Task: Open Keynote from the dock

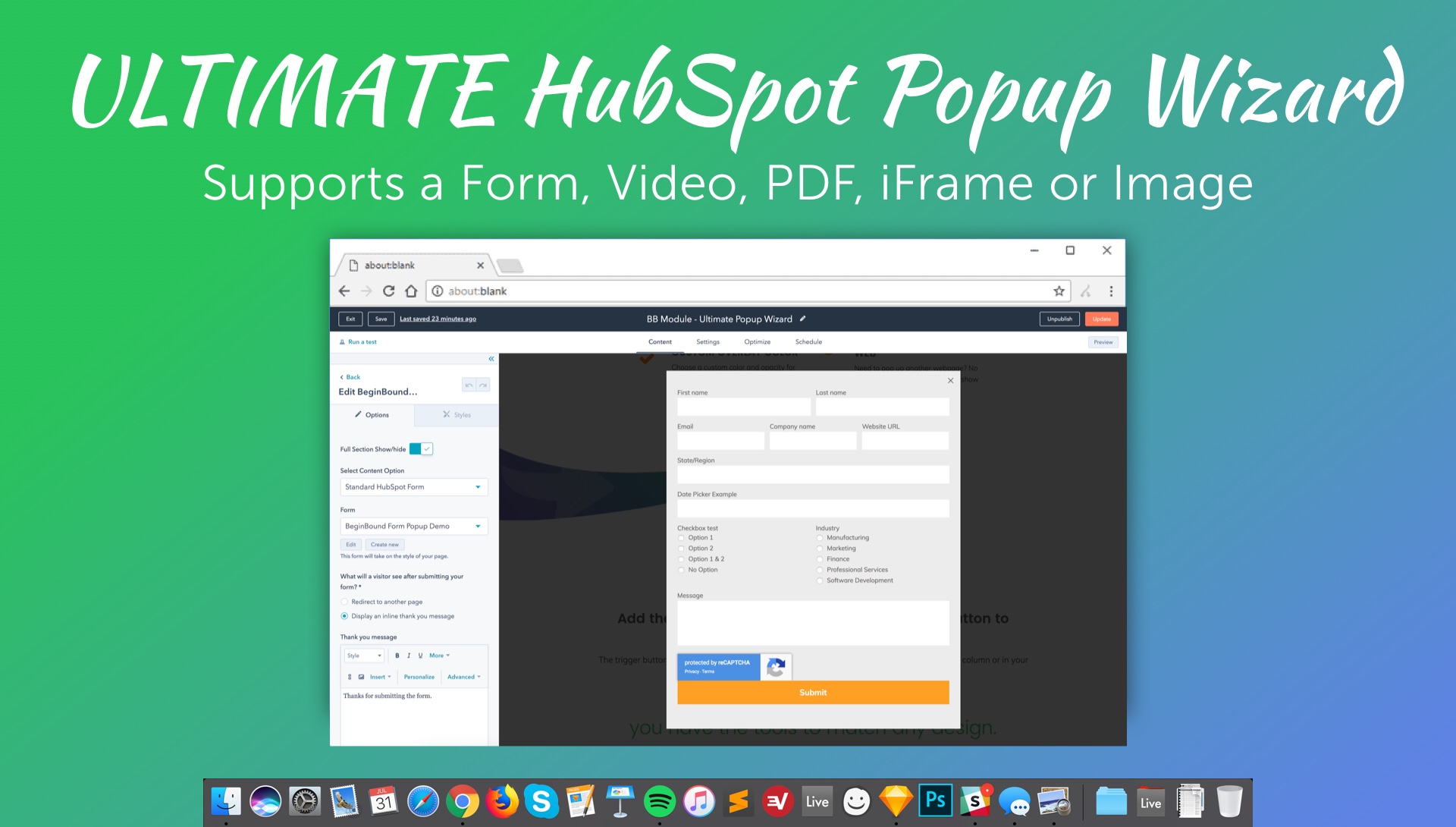Action: (x=620, y=801)
